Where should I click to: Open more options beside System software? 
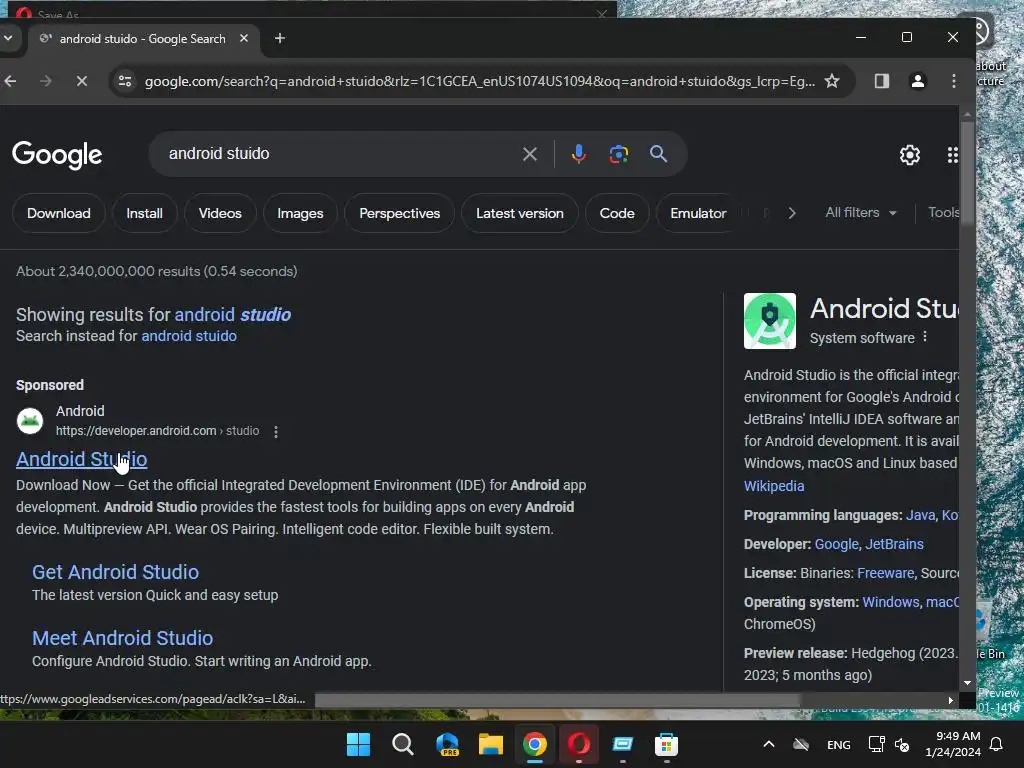(x=925, y=337)
